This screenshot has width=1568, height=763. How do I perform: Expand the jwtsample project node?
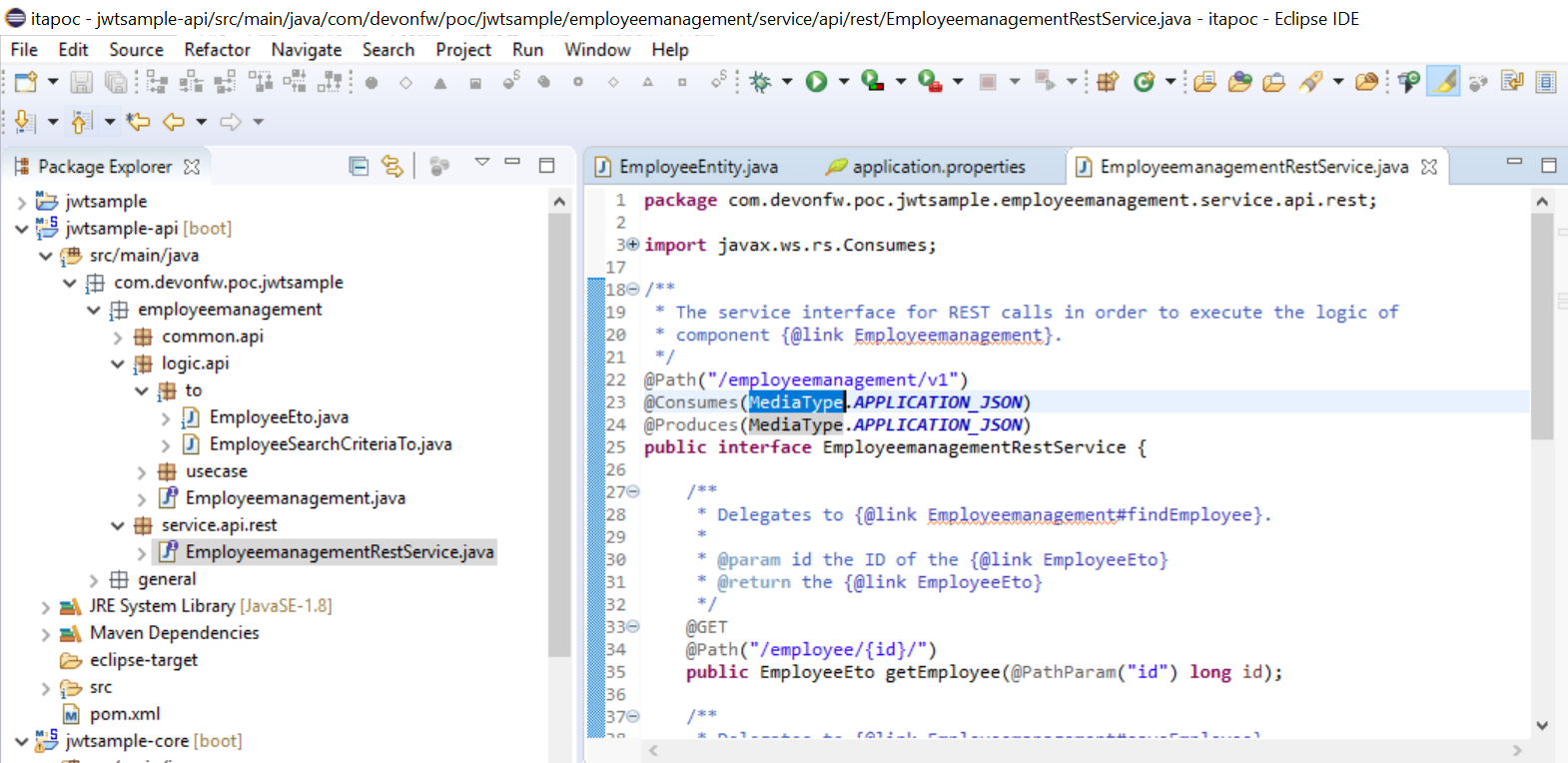pos(22,202)
